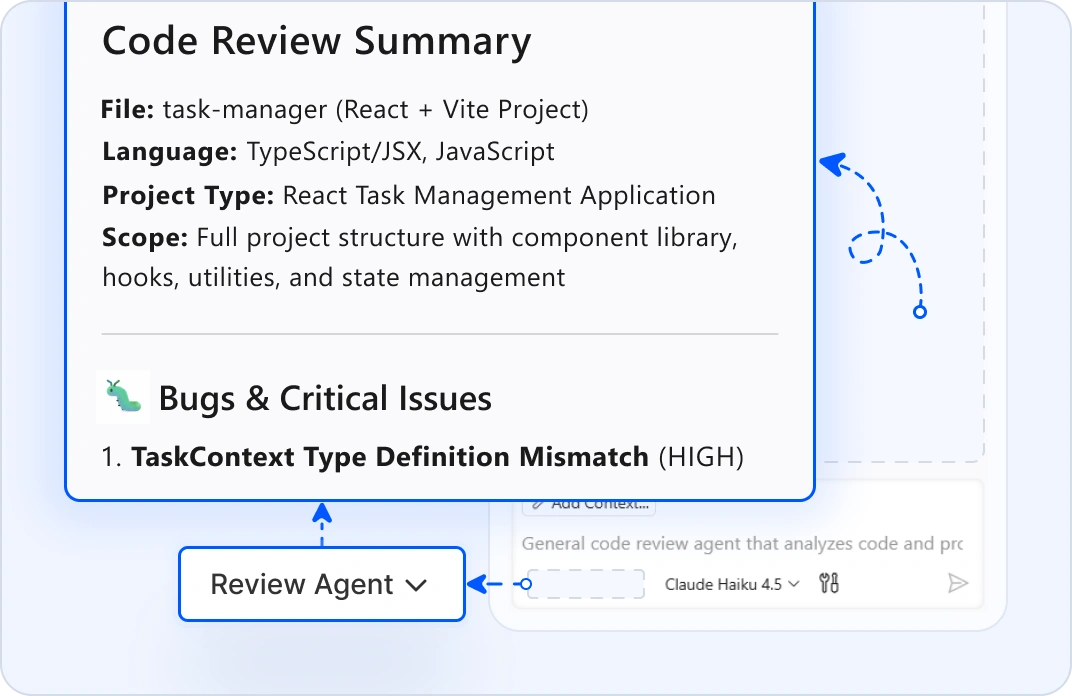Screen dimensions: 1072x696
Task: Select the Bugs & Critical Issues heading
Action: pos(325,398)
